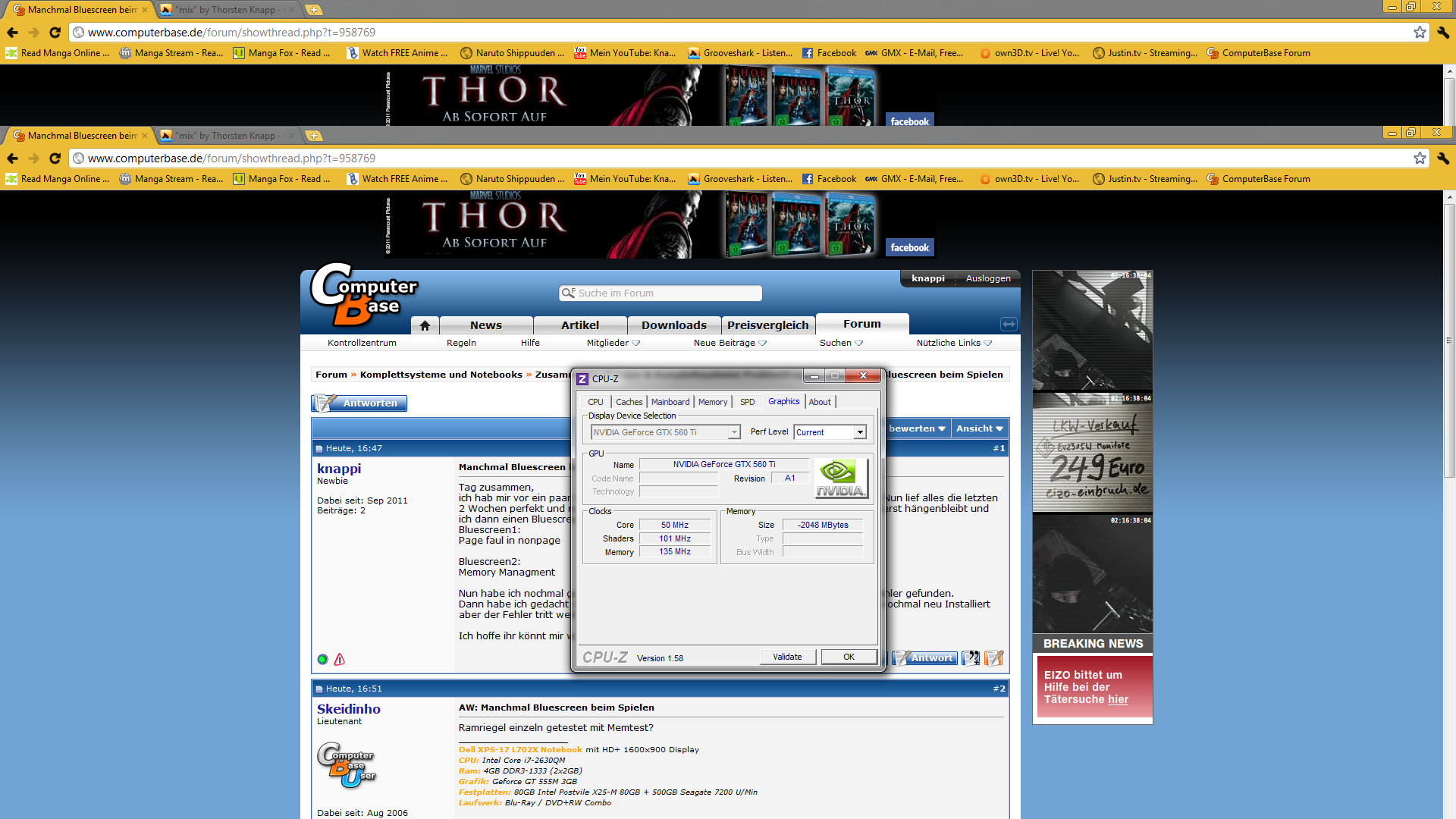
Task: Click the ComputerBase home icon in navigation
Action: click(x=425, y=325)
